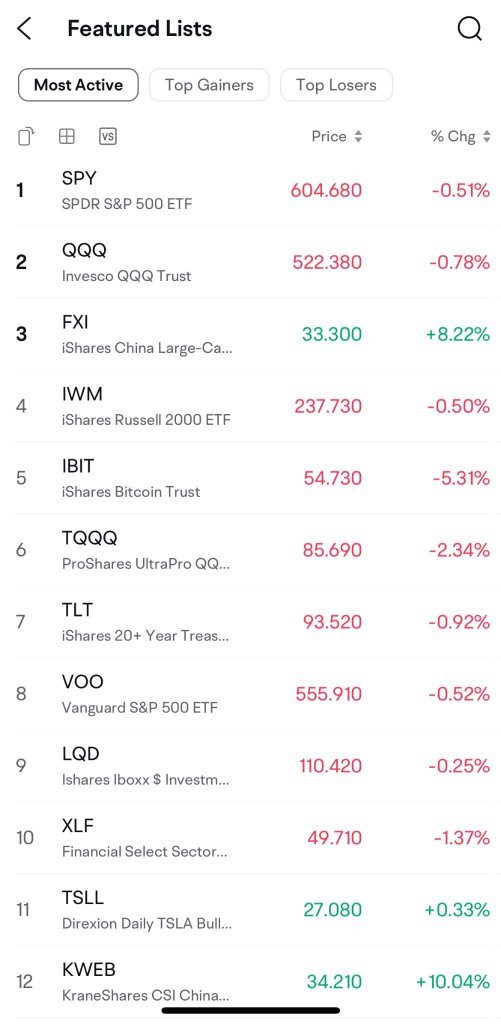The image size is (501, 1024).
Task: Open VOO Vanguard S&P 500 ETF
Action: click(253, 694)
